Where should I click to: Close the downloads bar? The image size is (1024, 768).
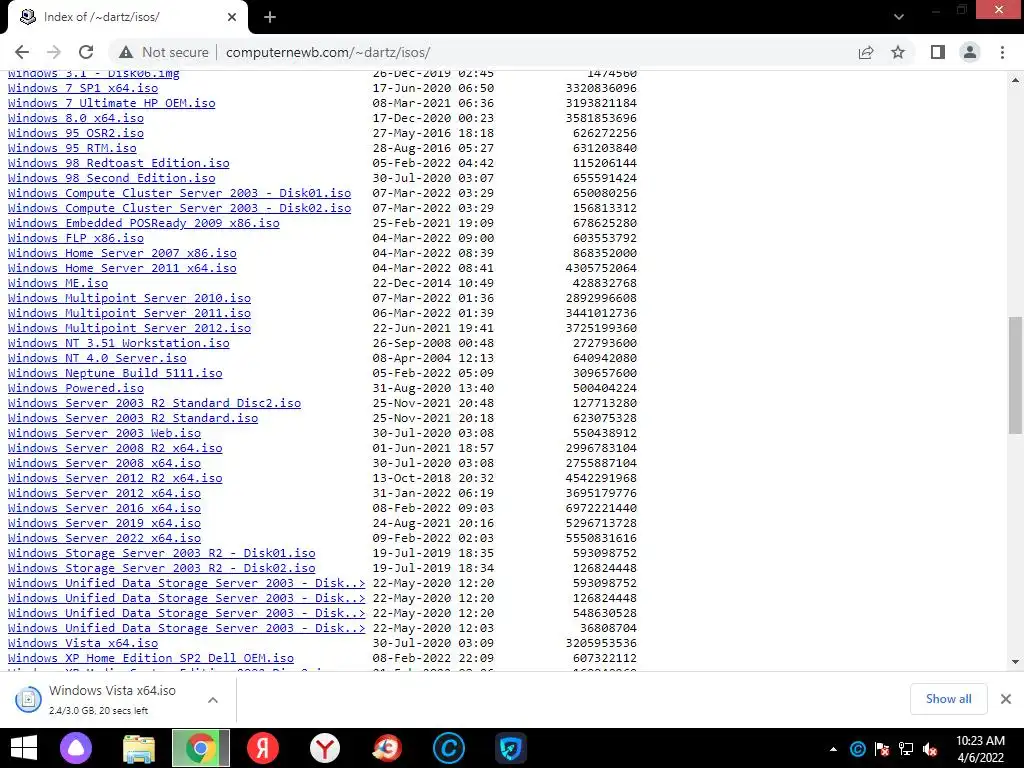click(1006, 699)
